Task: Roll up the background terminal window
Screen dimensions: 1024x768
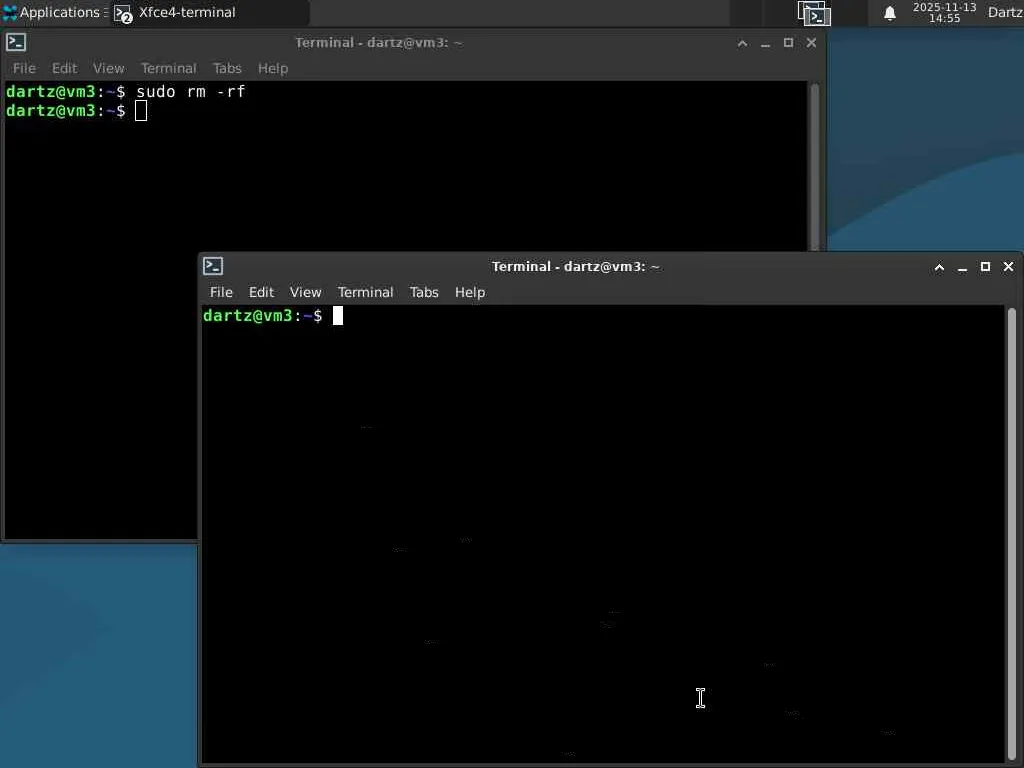Action: [x=743, y=43]
